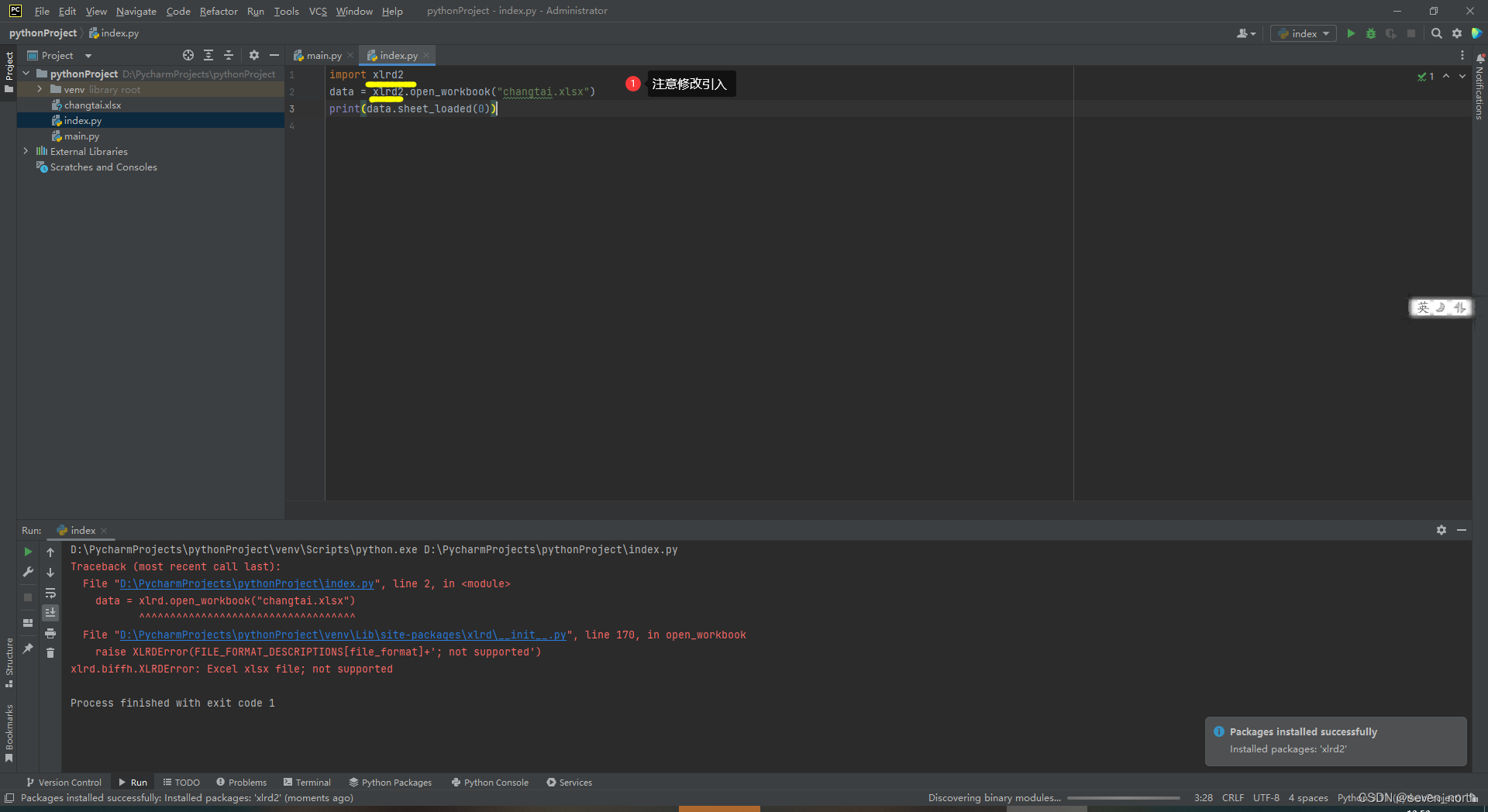Open the Refactor menu
This screenshot has height=812, width=1488.
pyautogui.click(x=219, y=11)
